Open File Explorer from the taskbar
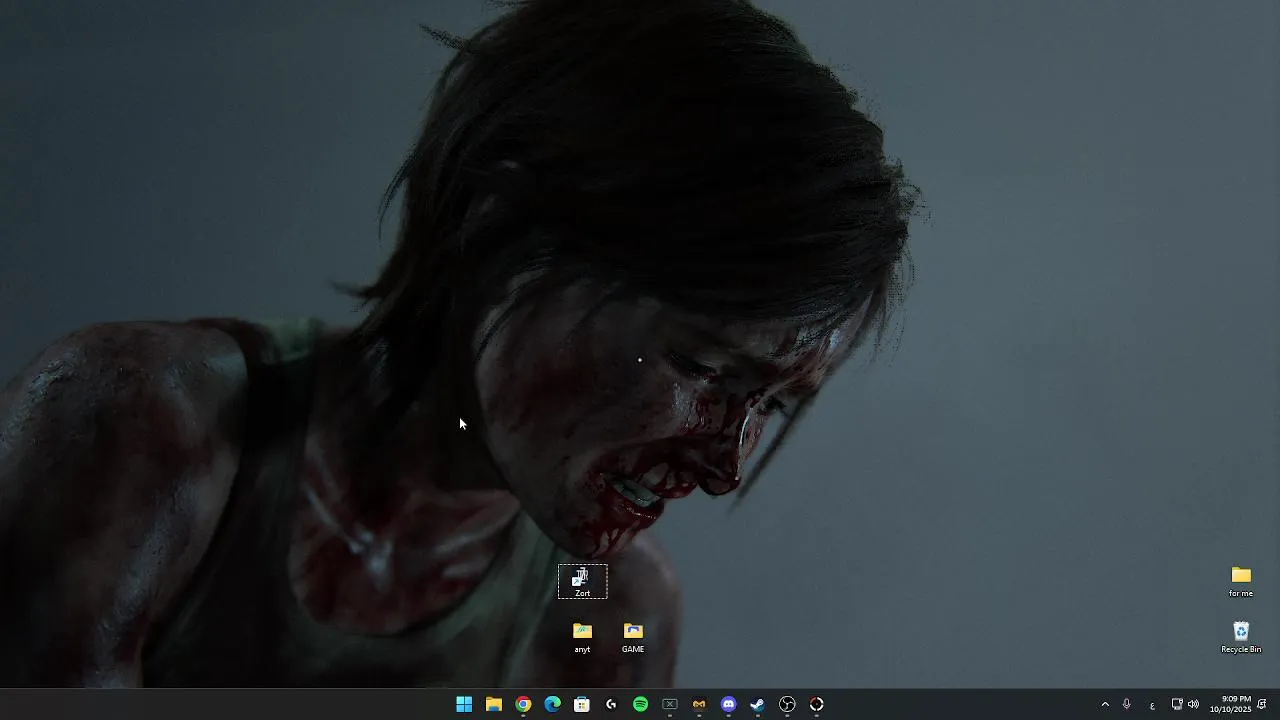The height and width of the screenshot is (720, 1280). tap(493, 704)
